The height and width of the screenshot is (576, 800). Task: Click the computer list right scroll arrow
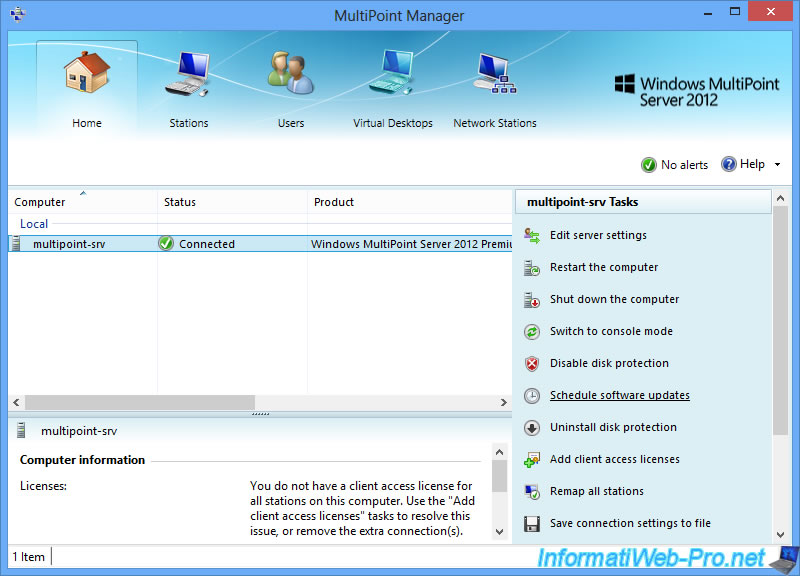pyautogui.click(x=504, y=403)
